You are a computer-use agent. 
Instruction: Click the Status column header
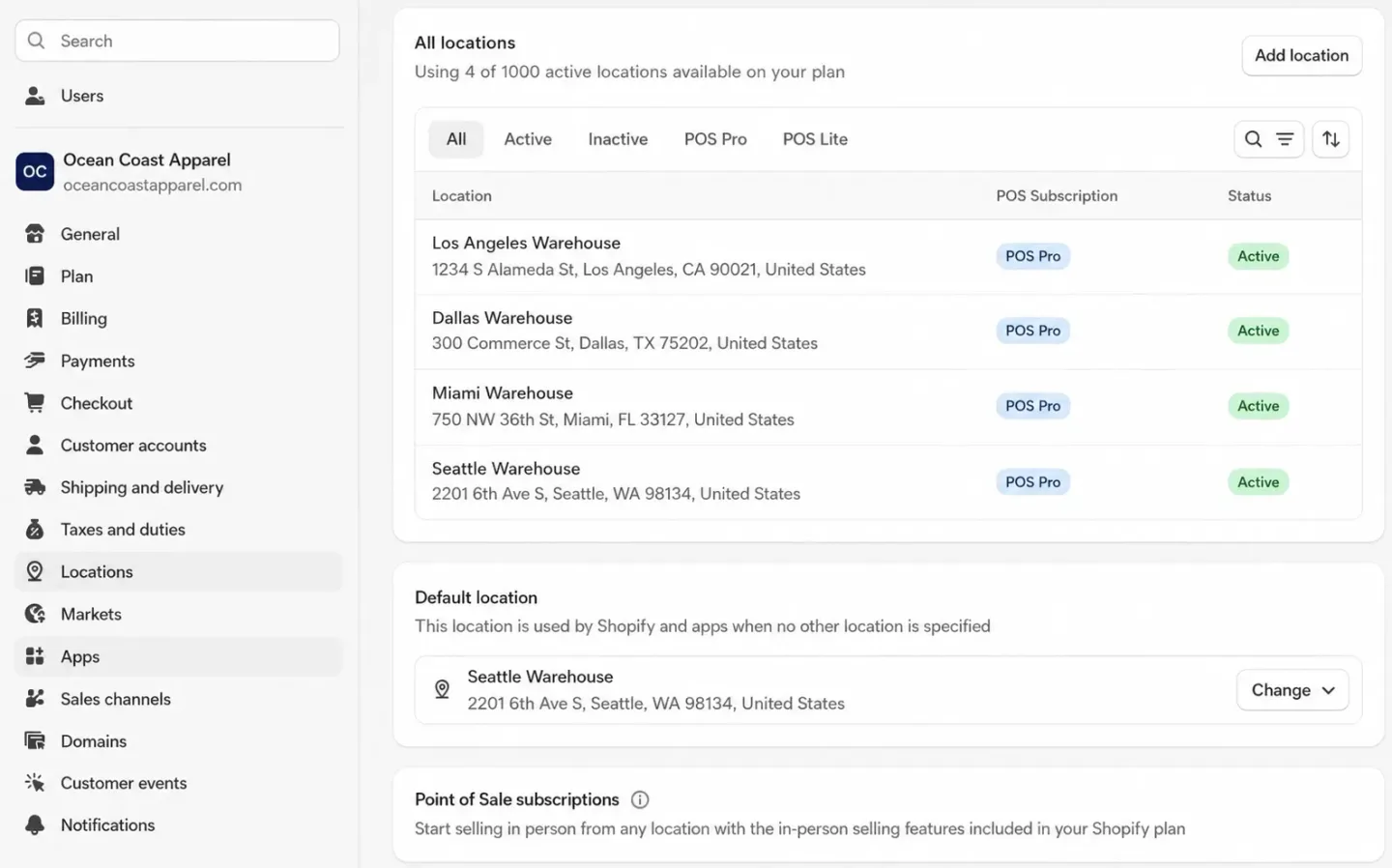(1249, 196)
